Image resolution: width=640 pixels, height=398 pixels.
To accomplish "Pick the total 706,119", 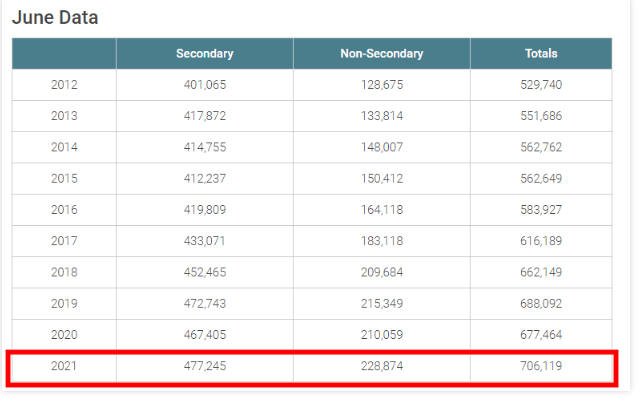I will tap(541, 366).
